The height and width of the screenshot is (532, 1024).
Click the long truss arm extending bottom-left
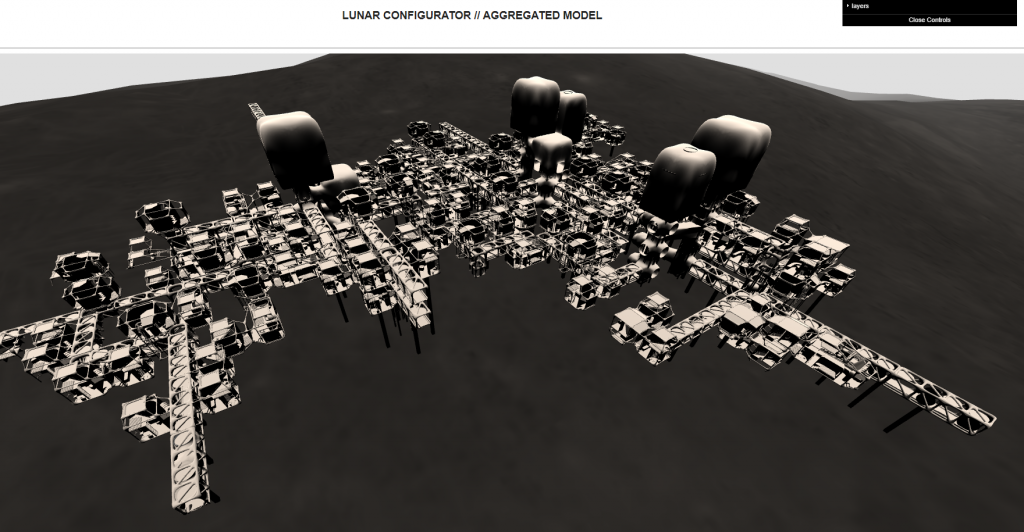click(187, 420)
